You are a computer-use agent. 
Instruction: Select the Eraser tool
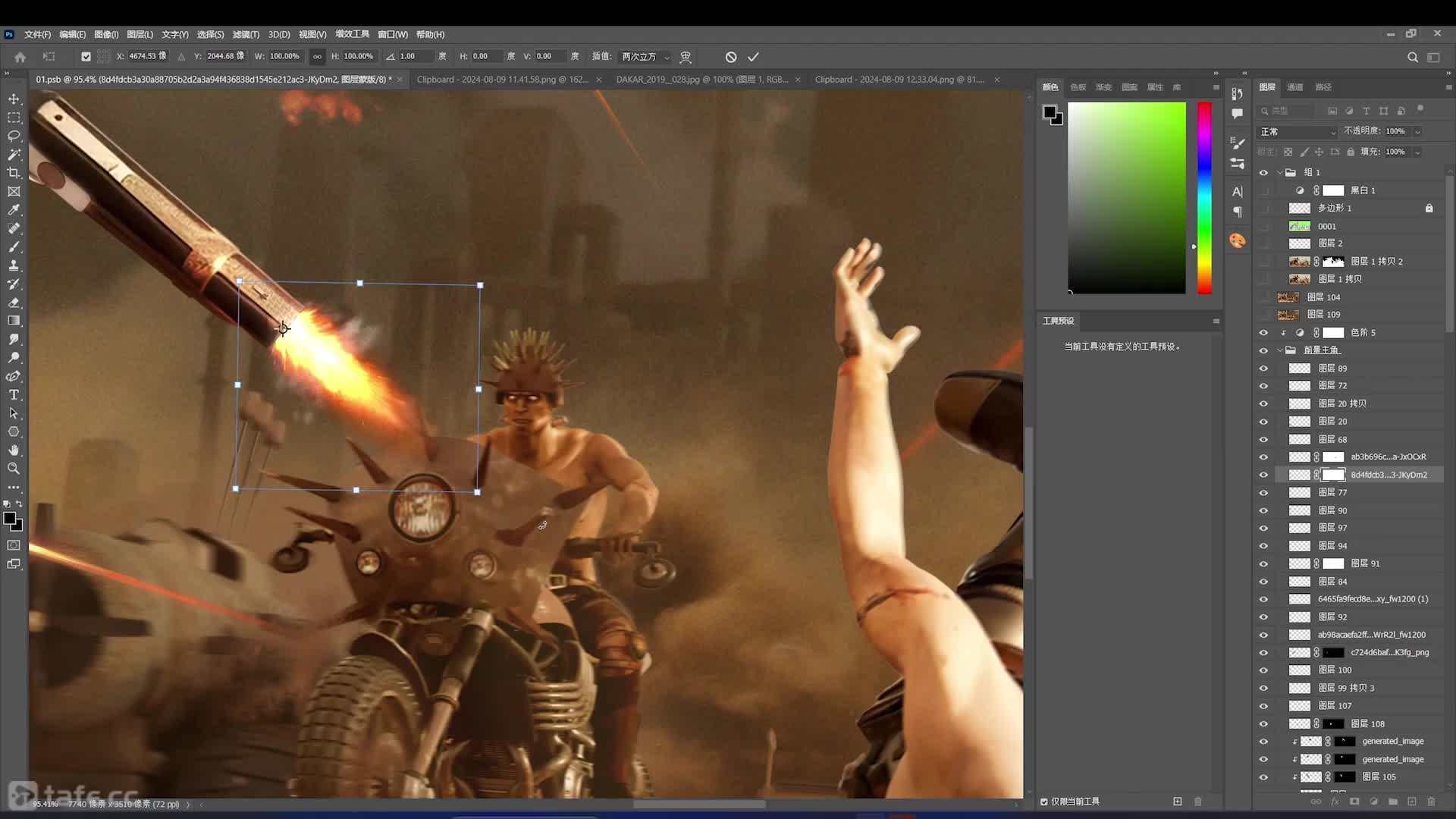(x=14, y=303)
